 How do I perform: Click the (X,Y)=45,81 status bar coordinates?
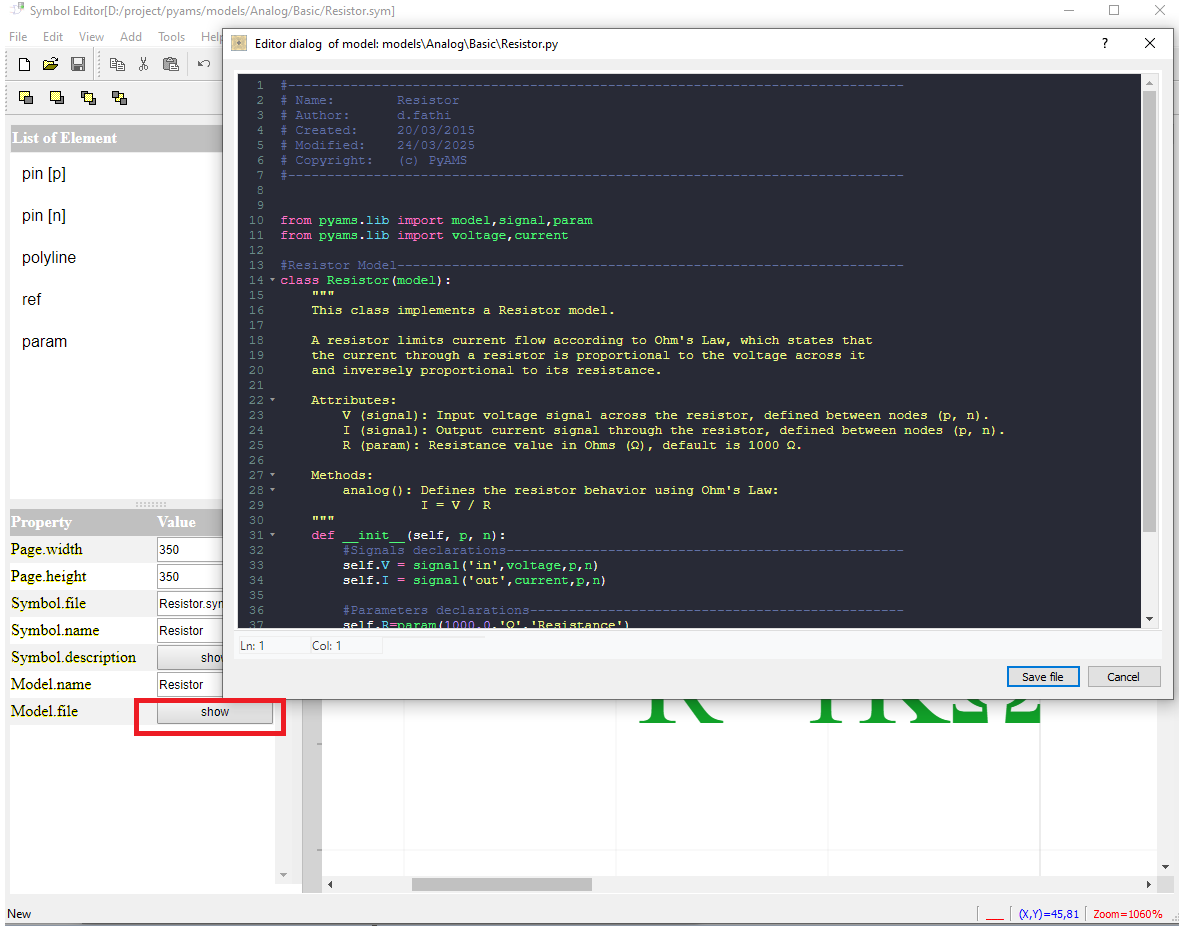pyautogui.click(x=1049, y=914)
